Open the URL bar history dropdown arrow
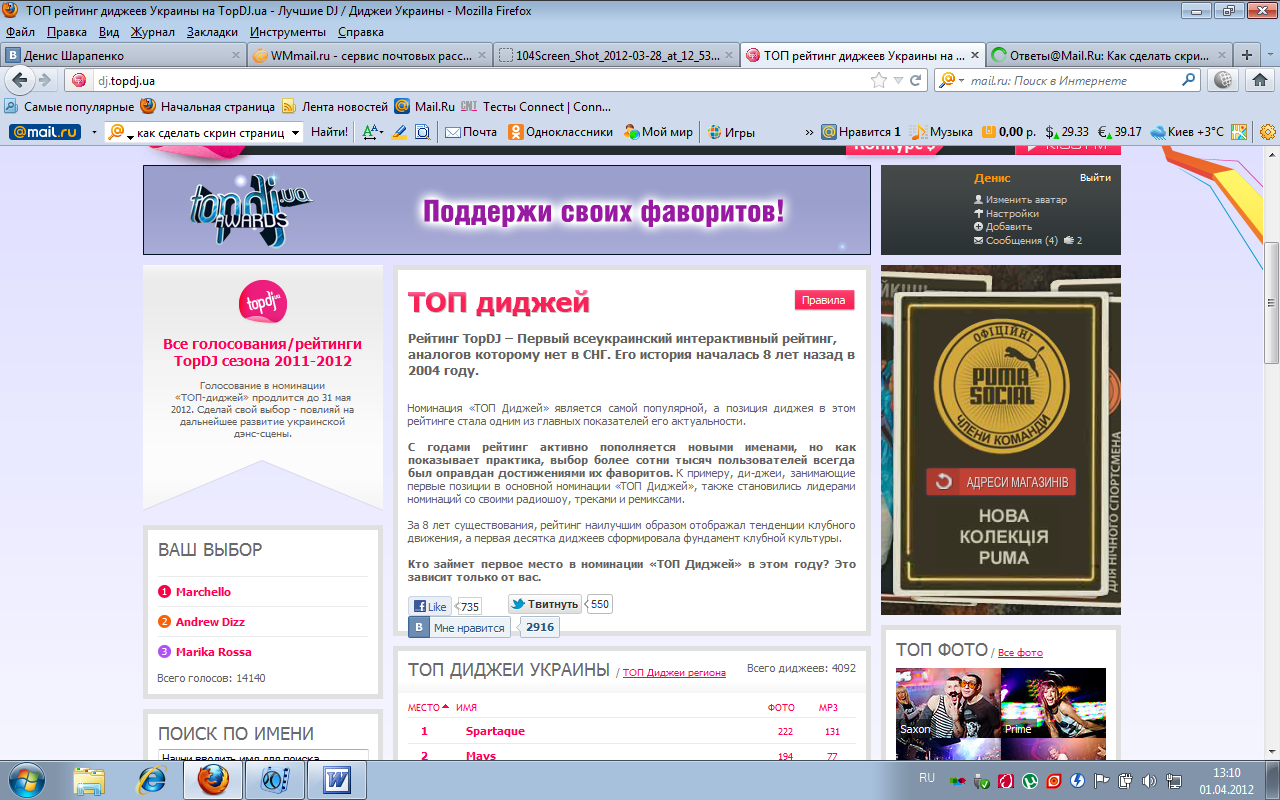The image size is (1280, 800). point(899,80)
